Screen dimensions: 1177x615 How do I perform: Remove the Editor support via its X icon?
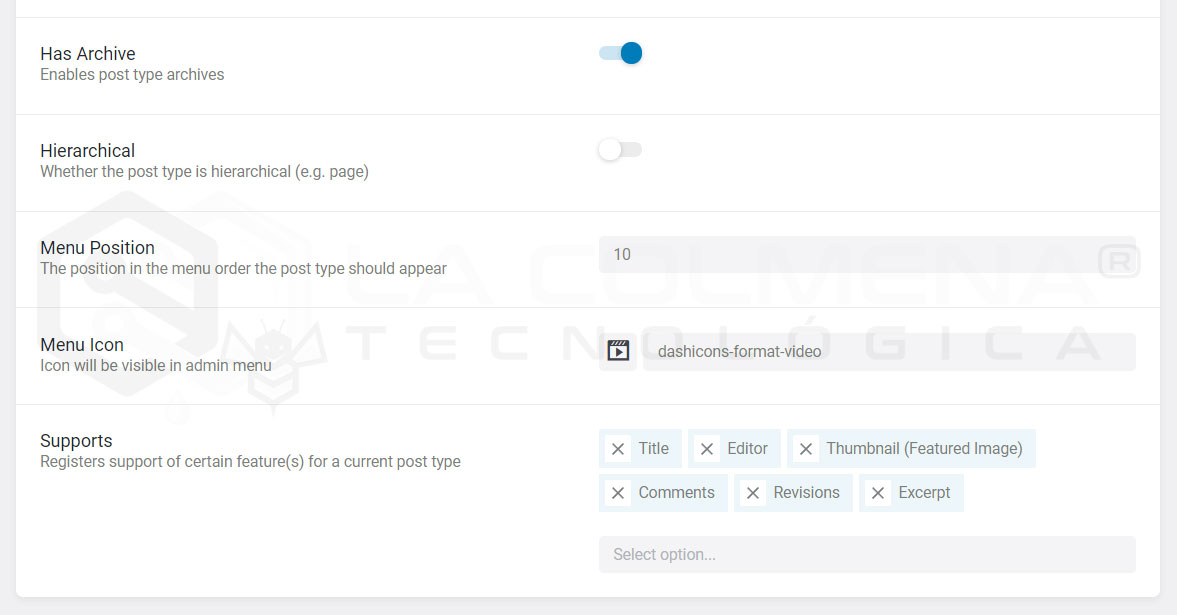tap(707, 448)
